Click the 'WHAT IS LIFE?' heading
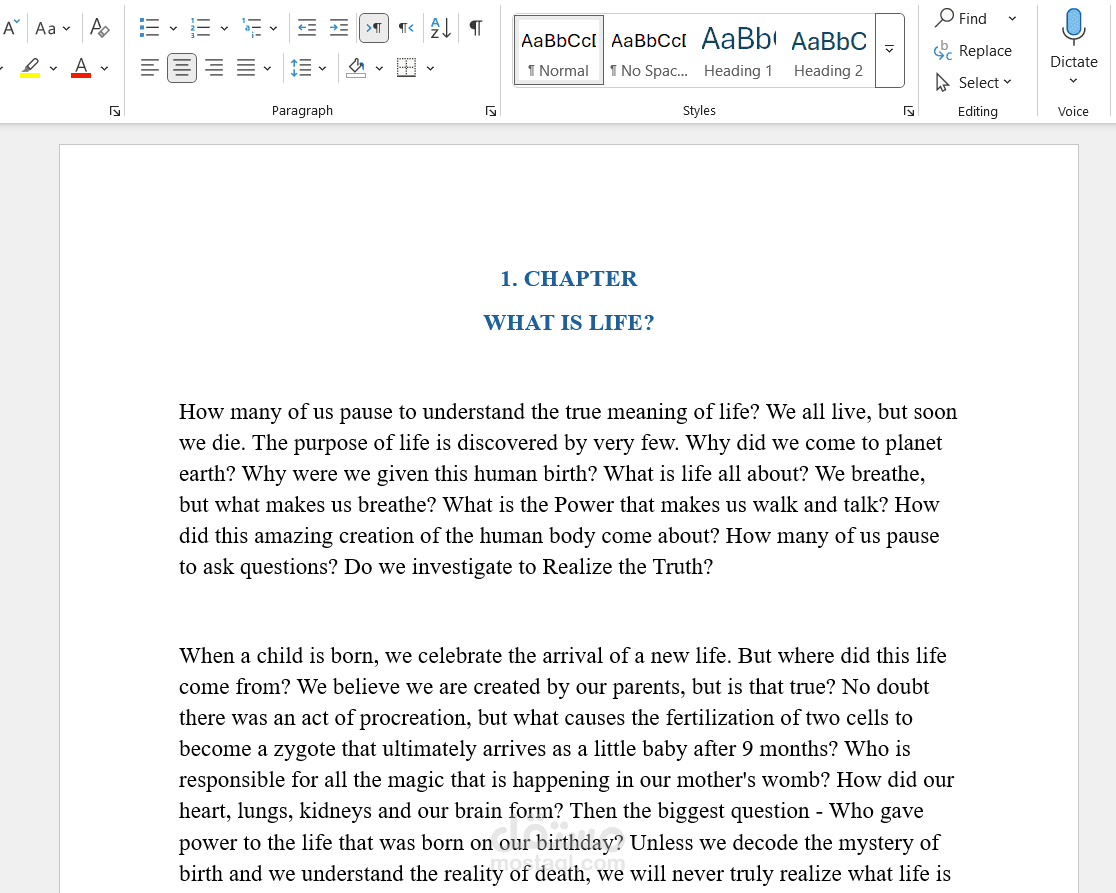The image size is (1116, 893). (569, 322)
